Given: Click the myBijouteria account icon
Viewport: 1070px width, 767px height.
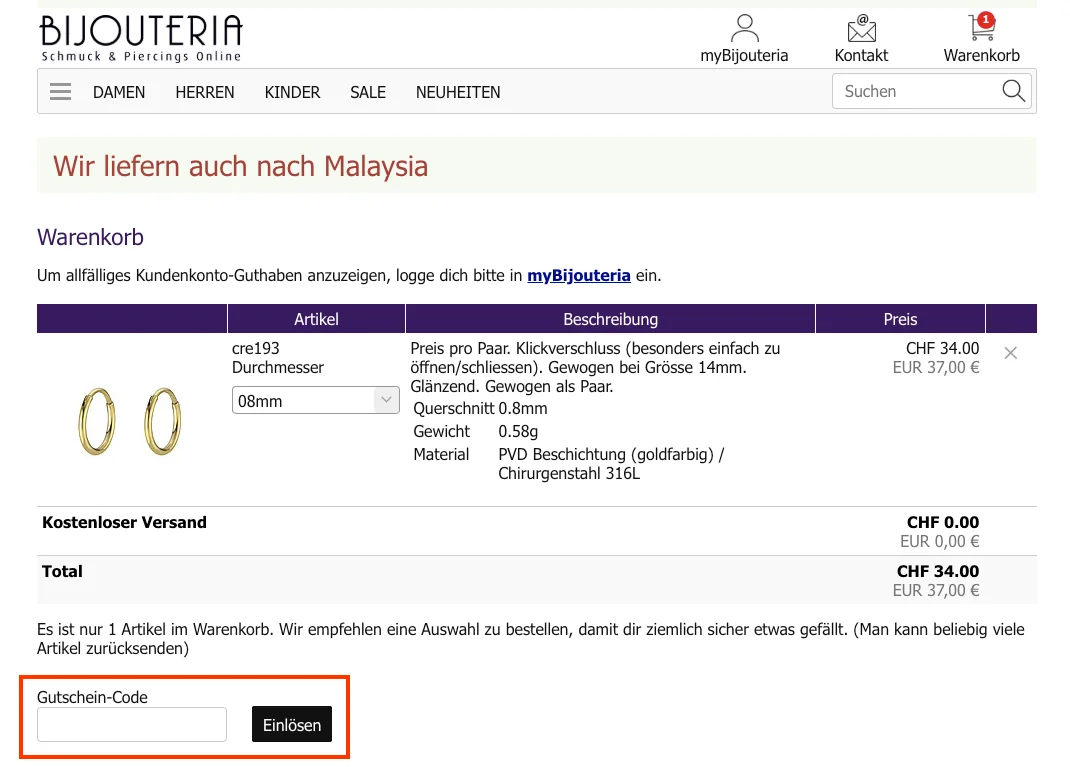Looking at the screenshot, I should [744, 29].
